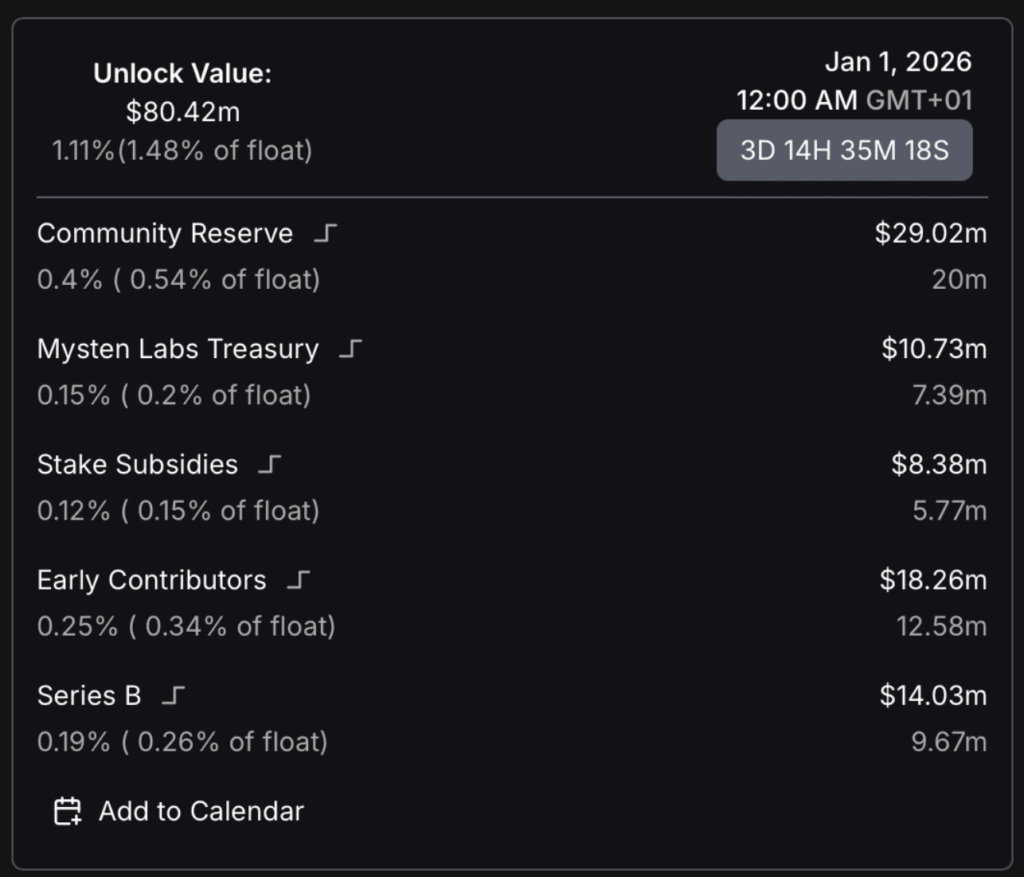Click the $29.02m Community Reserve amount
The width and height of the screenshot is (1024, 877).
pos(930,234)
